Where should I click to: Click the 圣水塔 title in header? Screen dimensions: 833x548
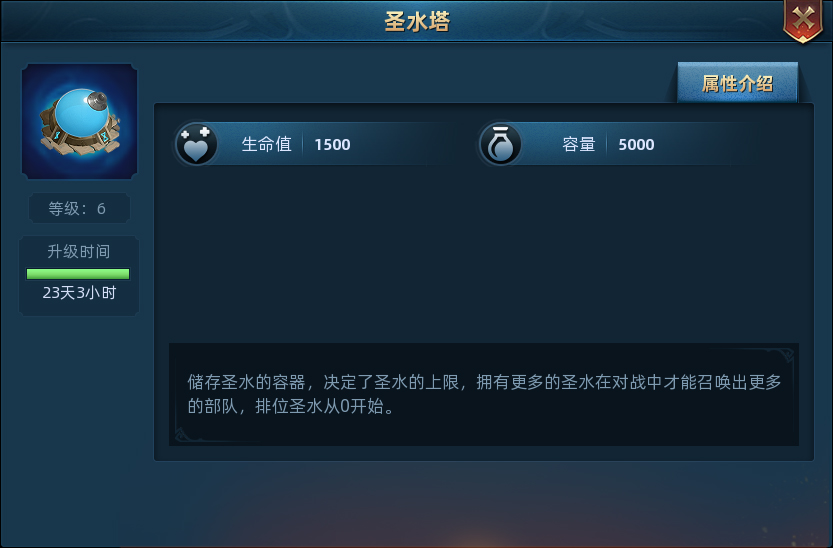[417, 22]
